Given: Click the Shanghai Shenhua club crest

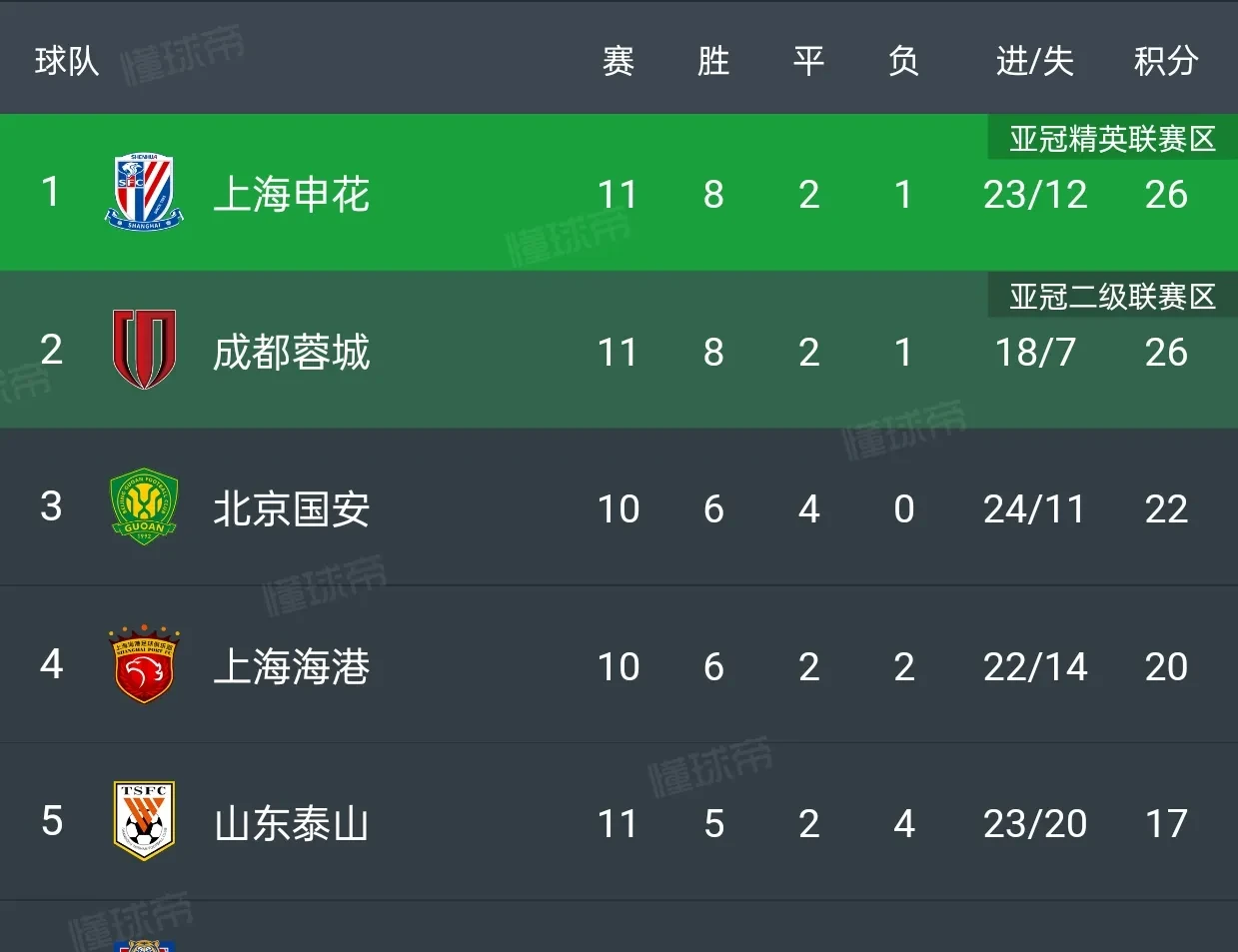Looking at the screenshot, I should click(144, 192).
